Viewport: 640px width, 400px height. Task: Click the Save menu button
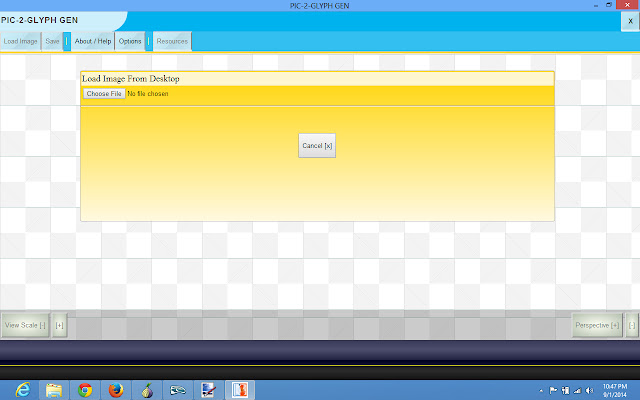click(52, 41)
